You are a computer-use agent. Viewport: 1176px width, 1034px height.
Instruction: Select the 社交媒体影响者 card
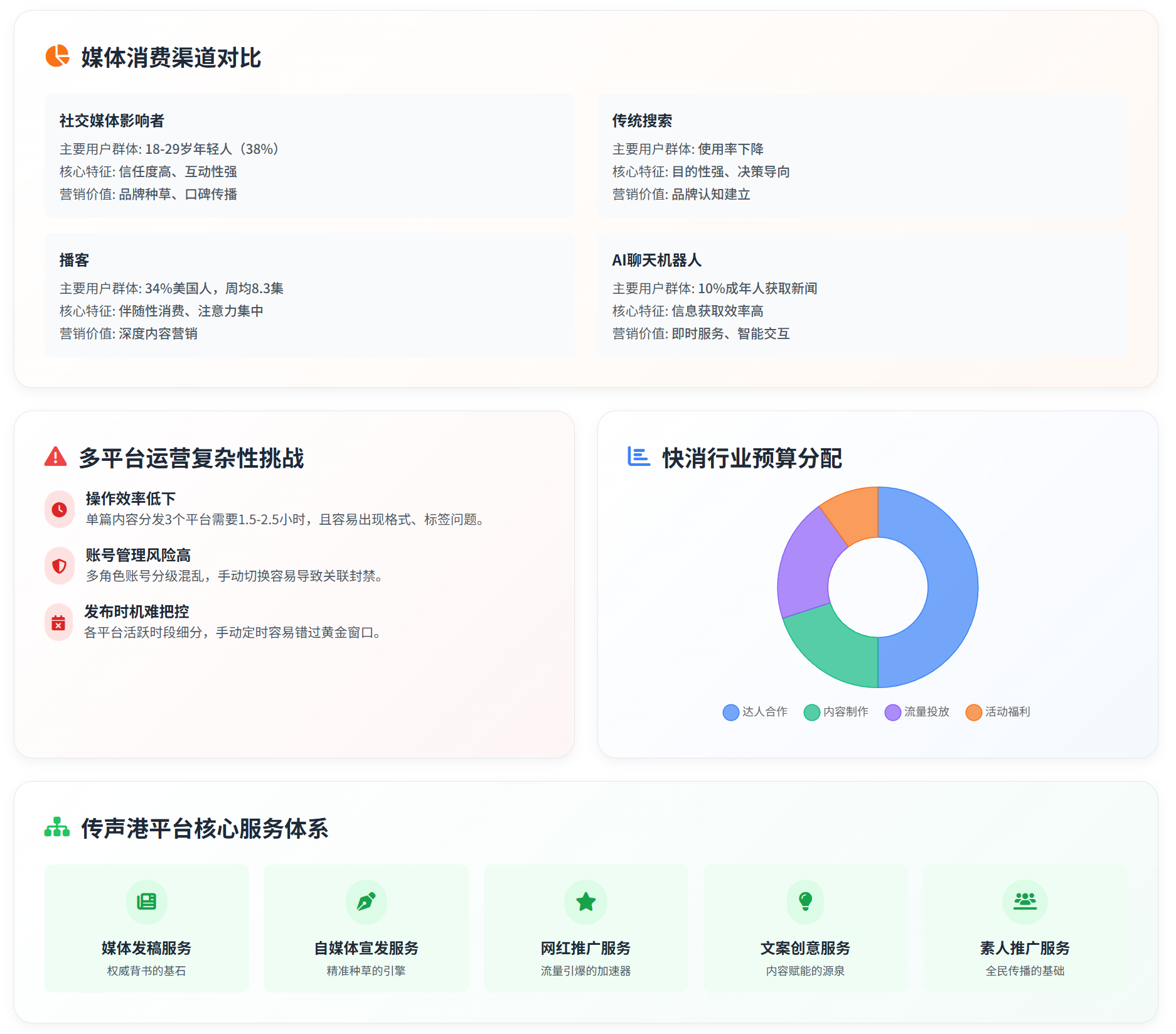309,156
